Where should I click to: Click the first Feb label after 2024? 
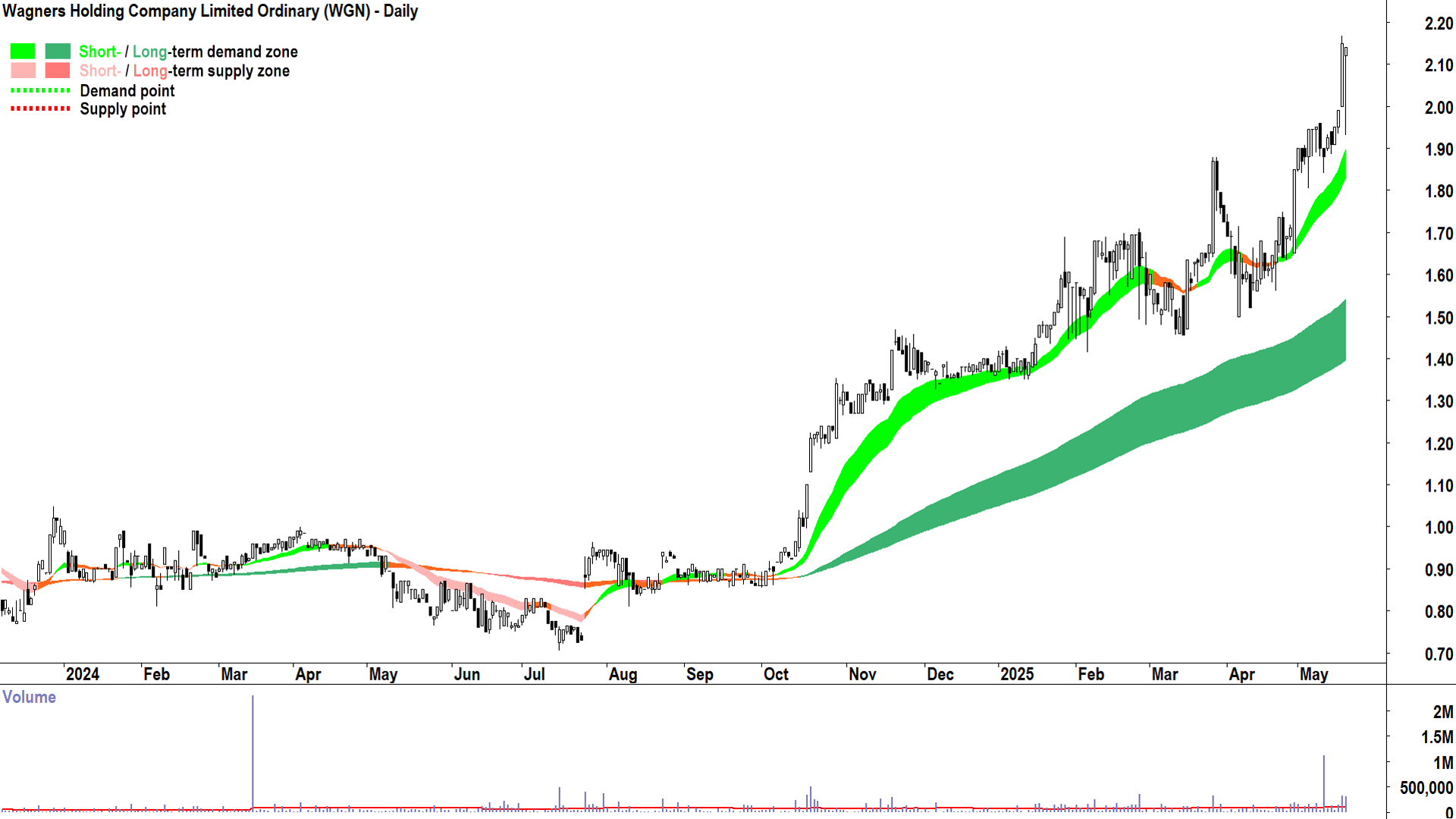coord(157,674)
